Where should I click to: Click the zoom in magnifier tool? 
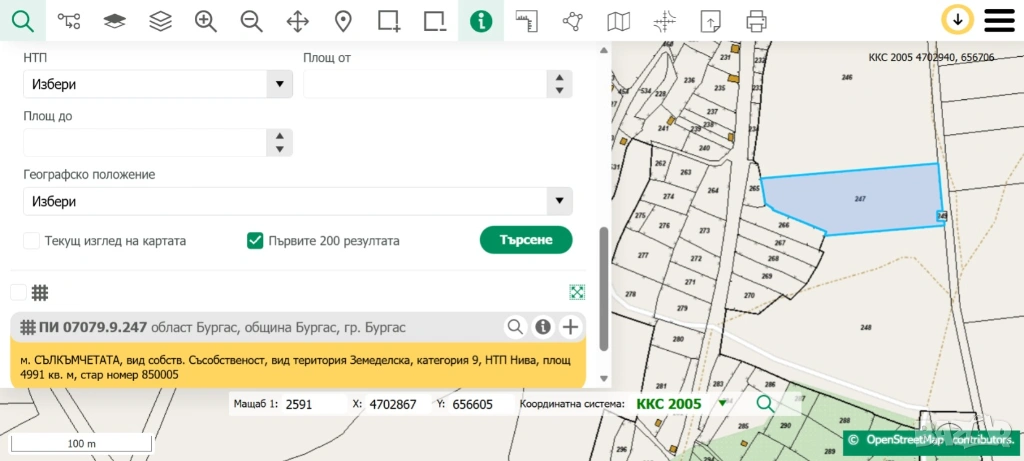tap(206, 21)
